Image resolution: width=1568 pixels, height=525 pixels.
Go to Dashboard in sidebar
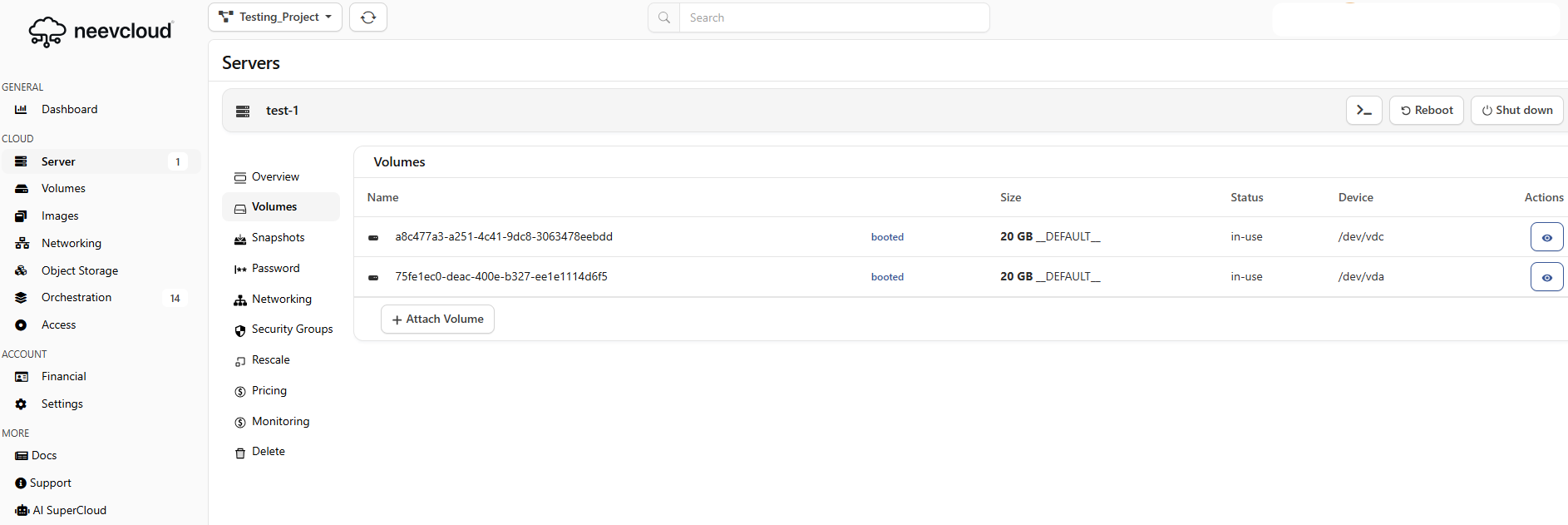tap(69, 109)
